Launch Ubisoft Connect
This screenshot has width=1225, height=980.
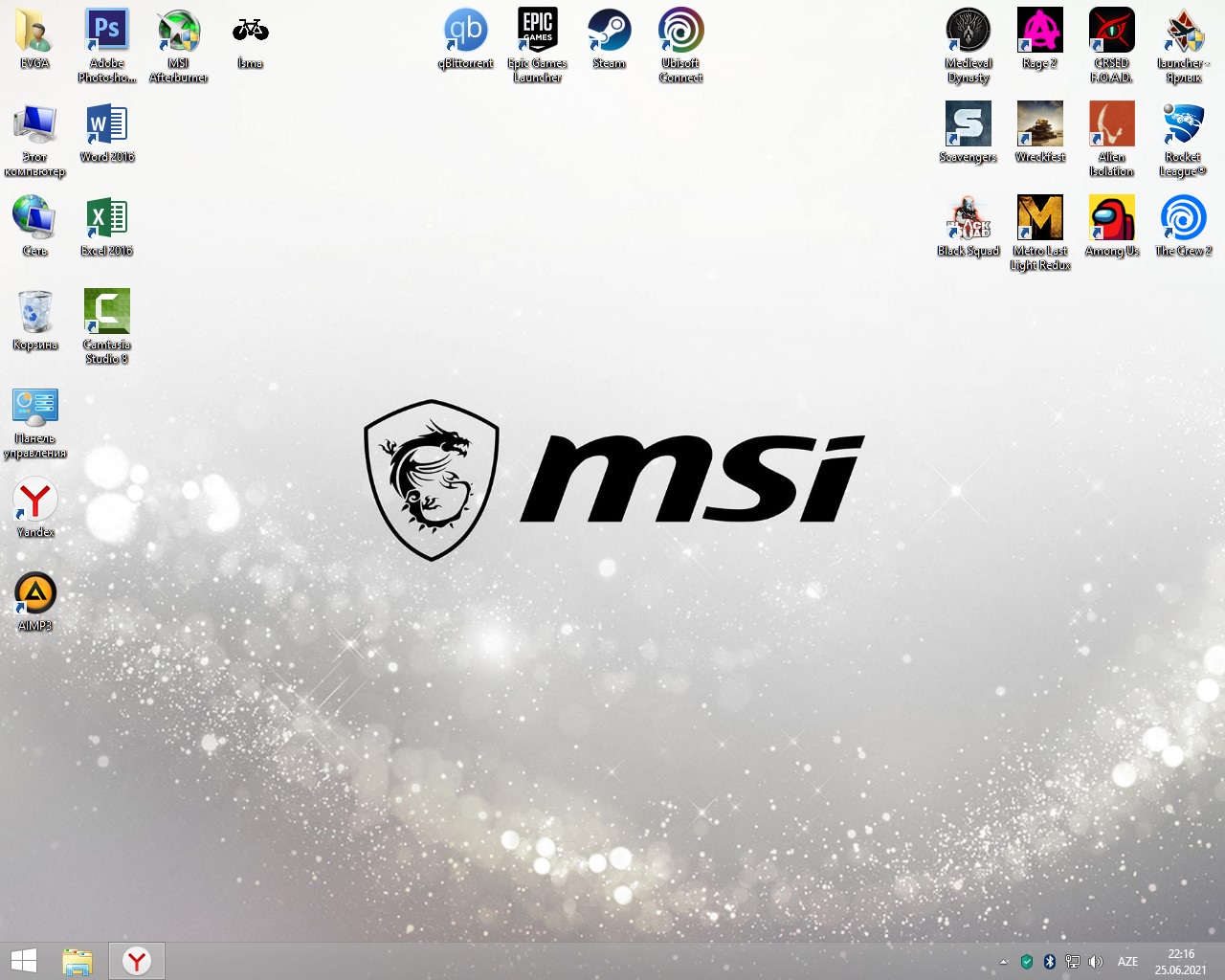(x=680, y=46)
